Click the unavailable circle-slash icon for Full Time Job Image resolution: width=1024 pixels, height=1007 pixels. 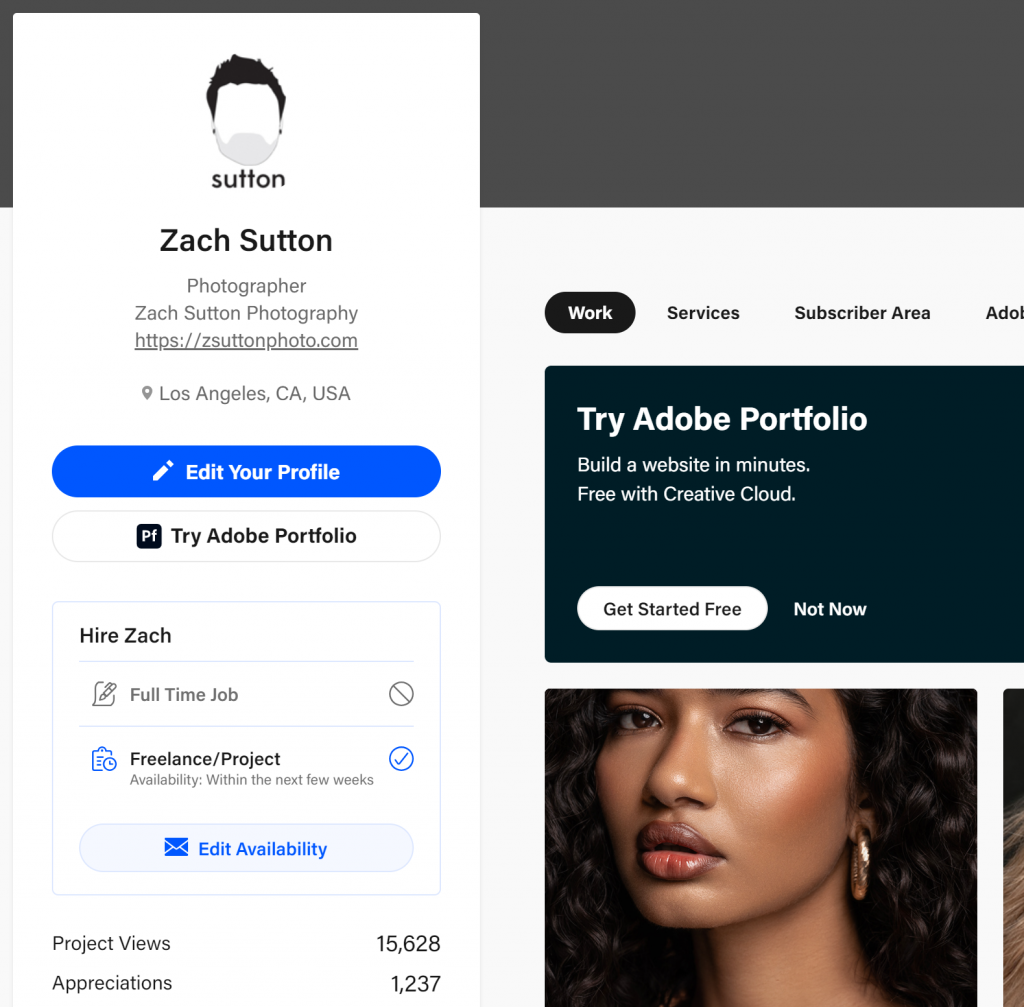click(401, 694)
